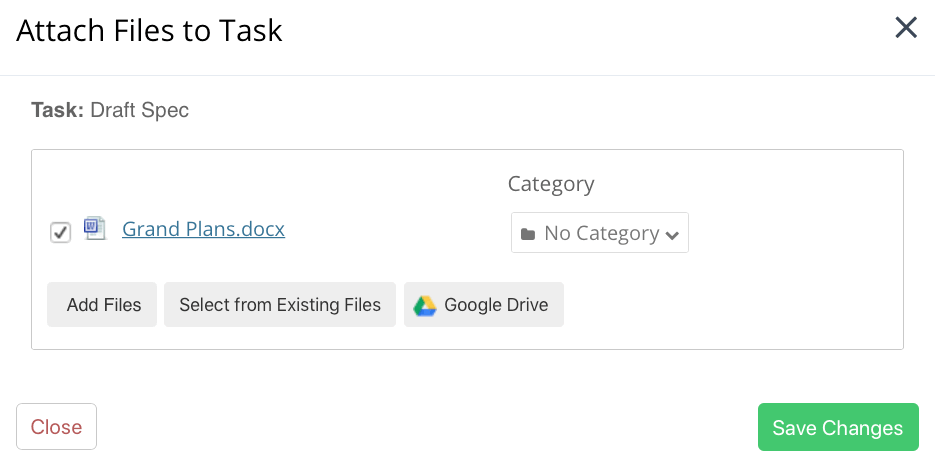Viewport: 935px width, 465px height.
Task: Save Changes to the task attachments
Action: pos(838,427)
